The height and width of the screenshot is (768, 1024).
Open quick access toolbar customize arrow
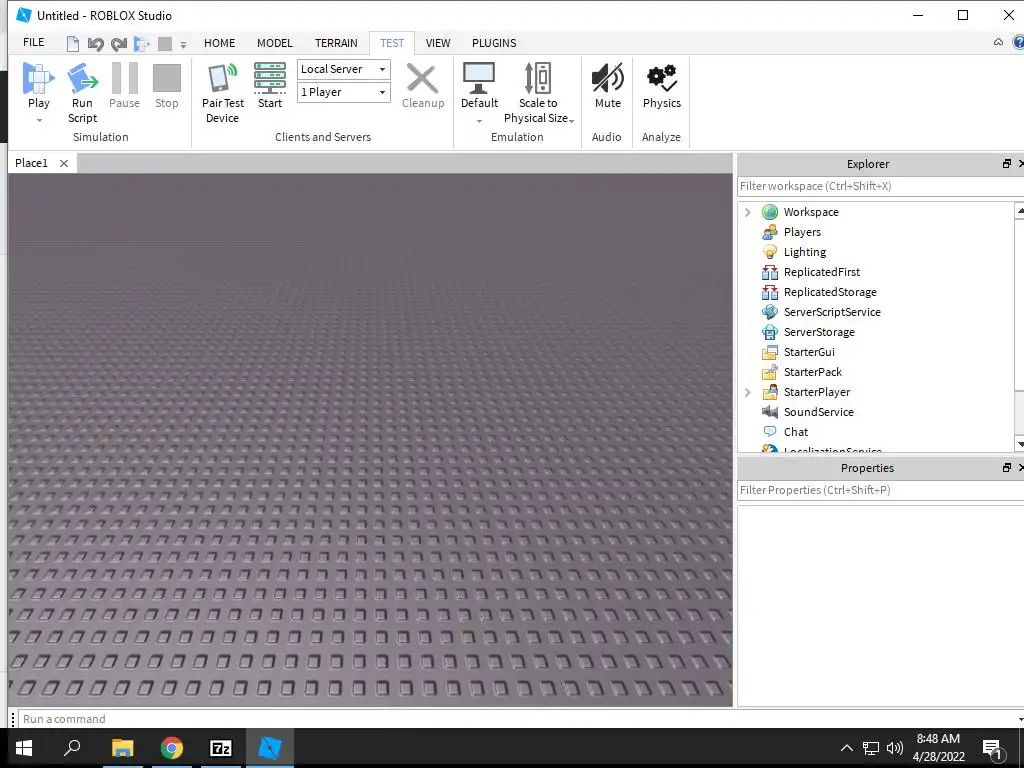pos(184,45)
